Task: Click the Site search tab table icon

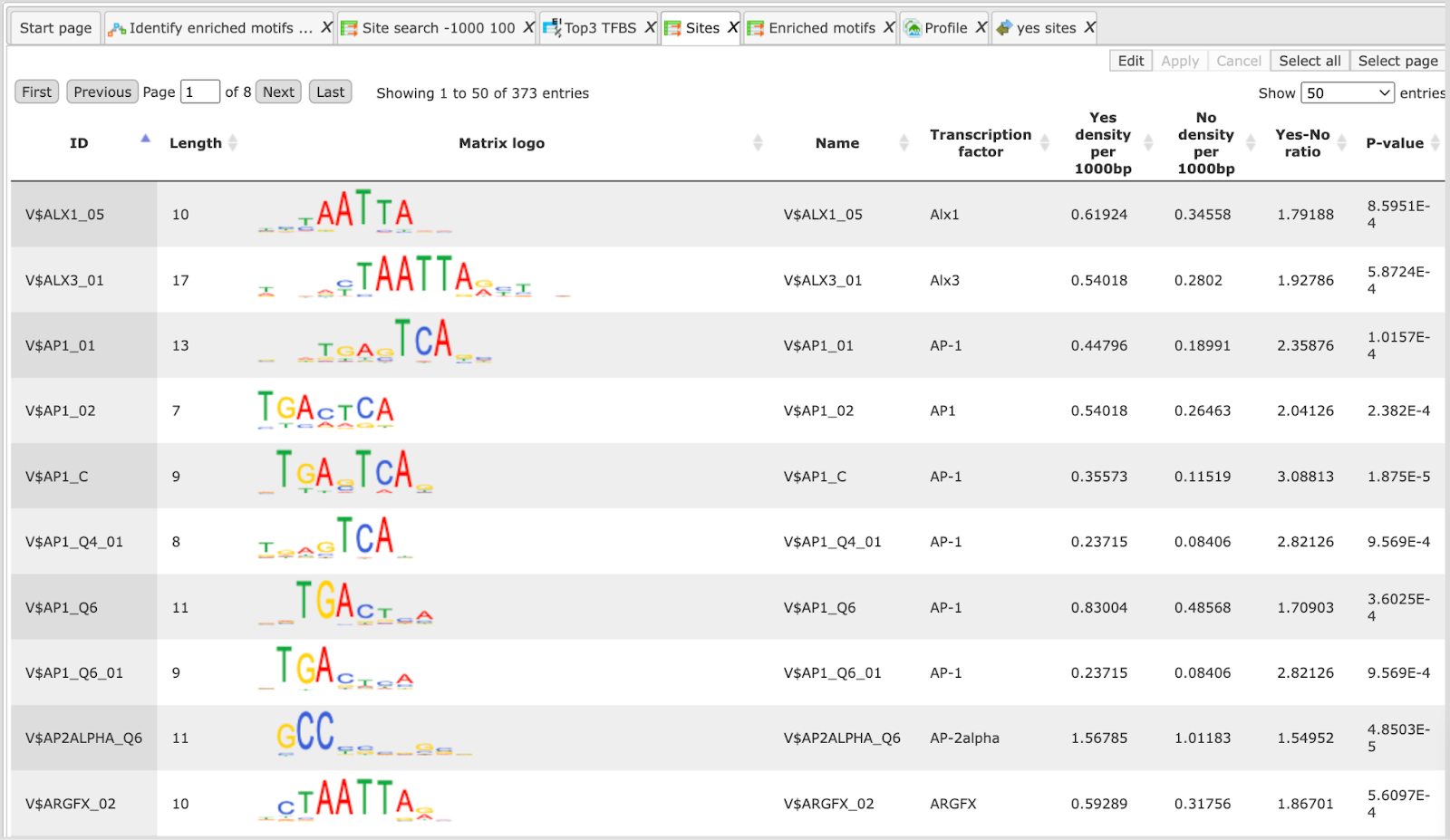Action: (349, 29)
